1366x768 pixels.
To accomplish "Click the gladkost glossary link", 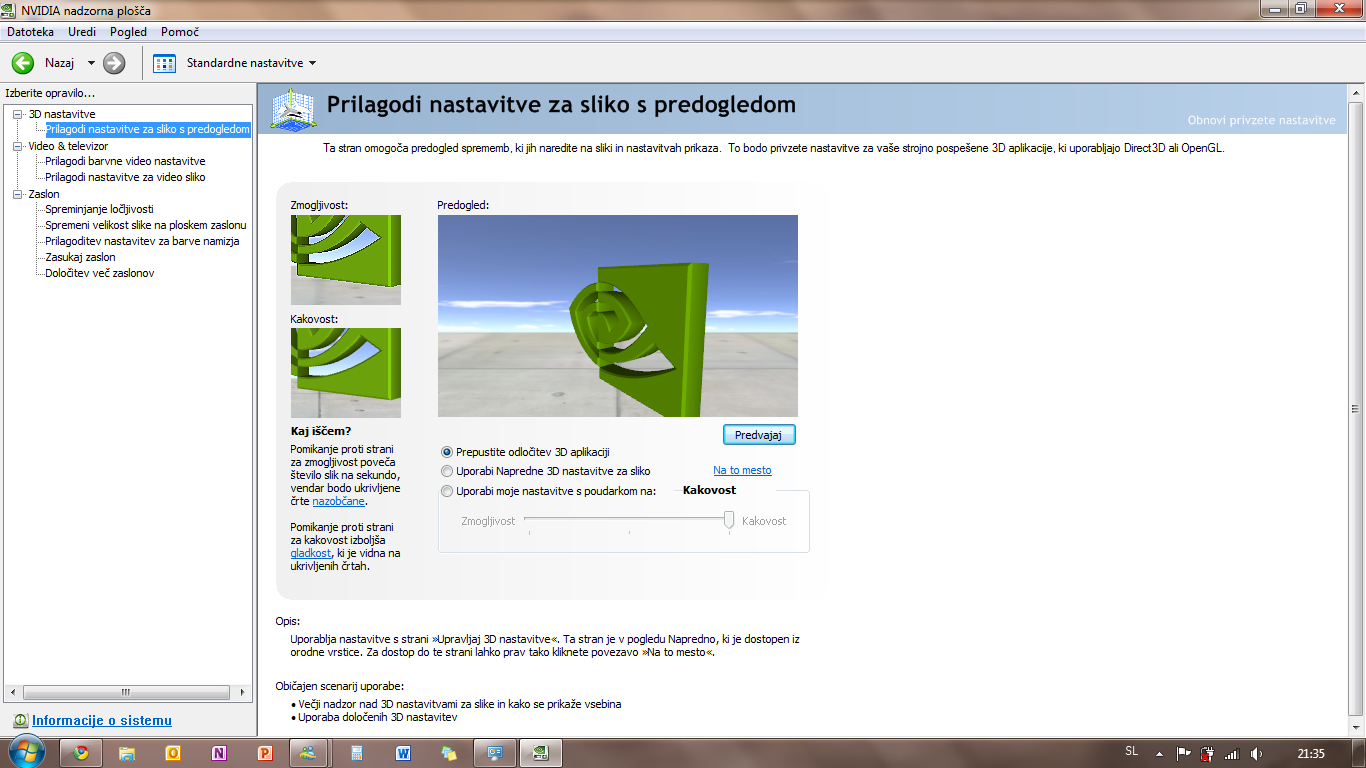I will pyautogui.click(x=310, y=553).
